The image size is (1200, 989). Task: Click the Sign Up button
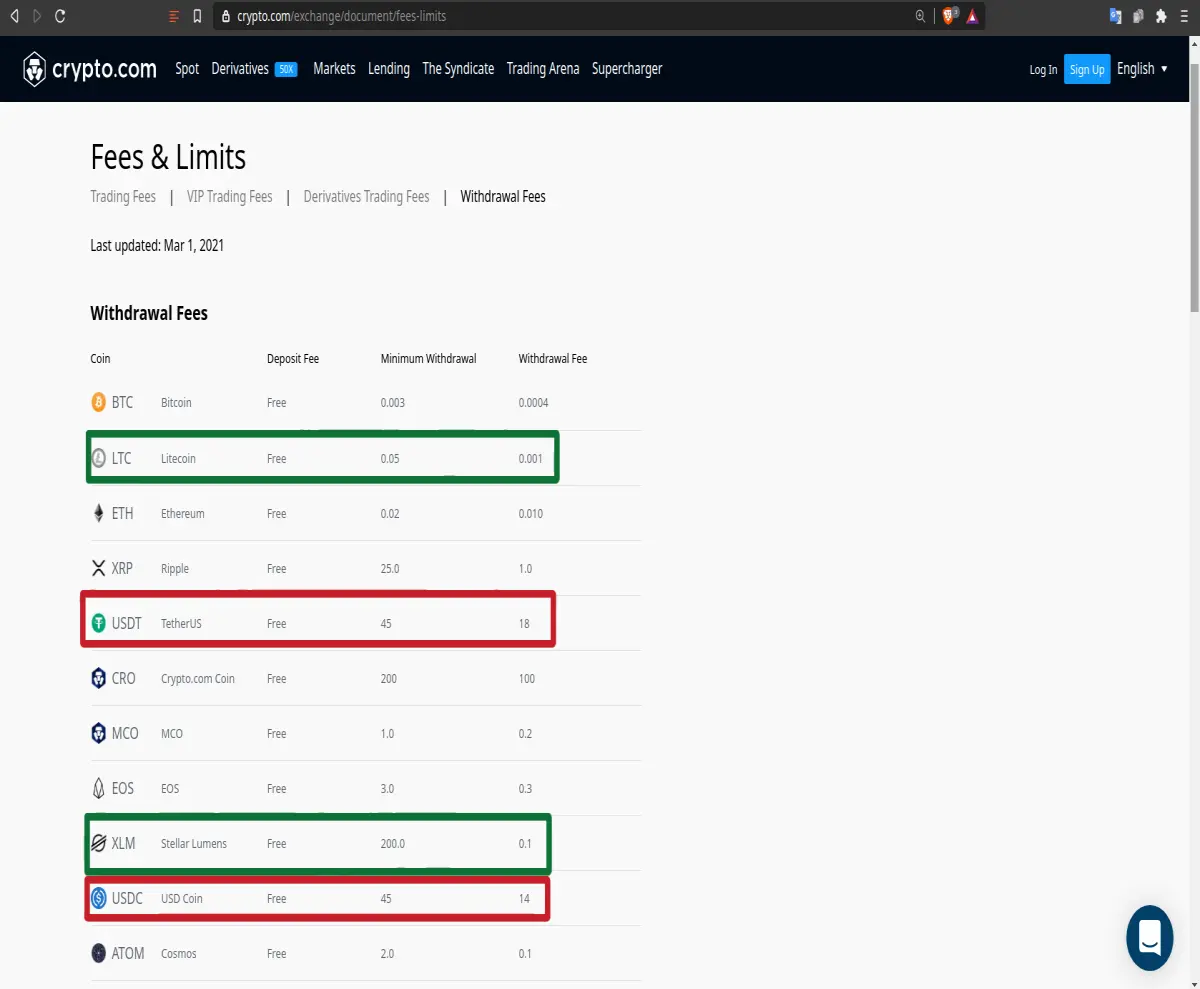click(1087, 69)
